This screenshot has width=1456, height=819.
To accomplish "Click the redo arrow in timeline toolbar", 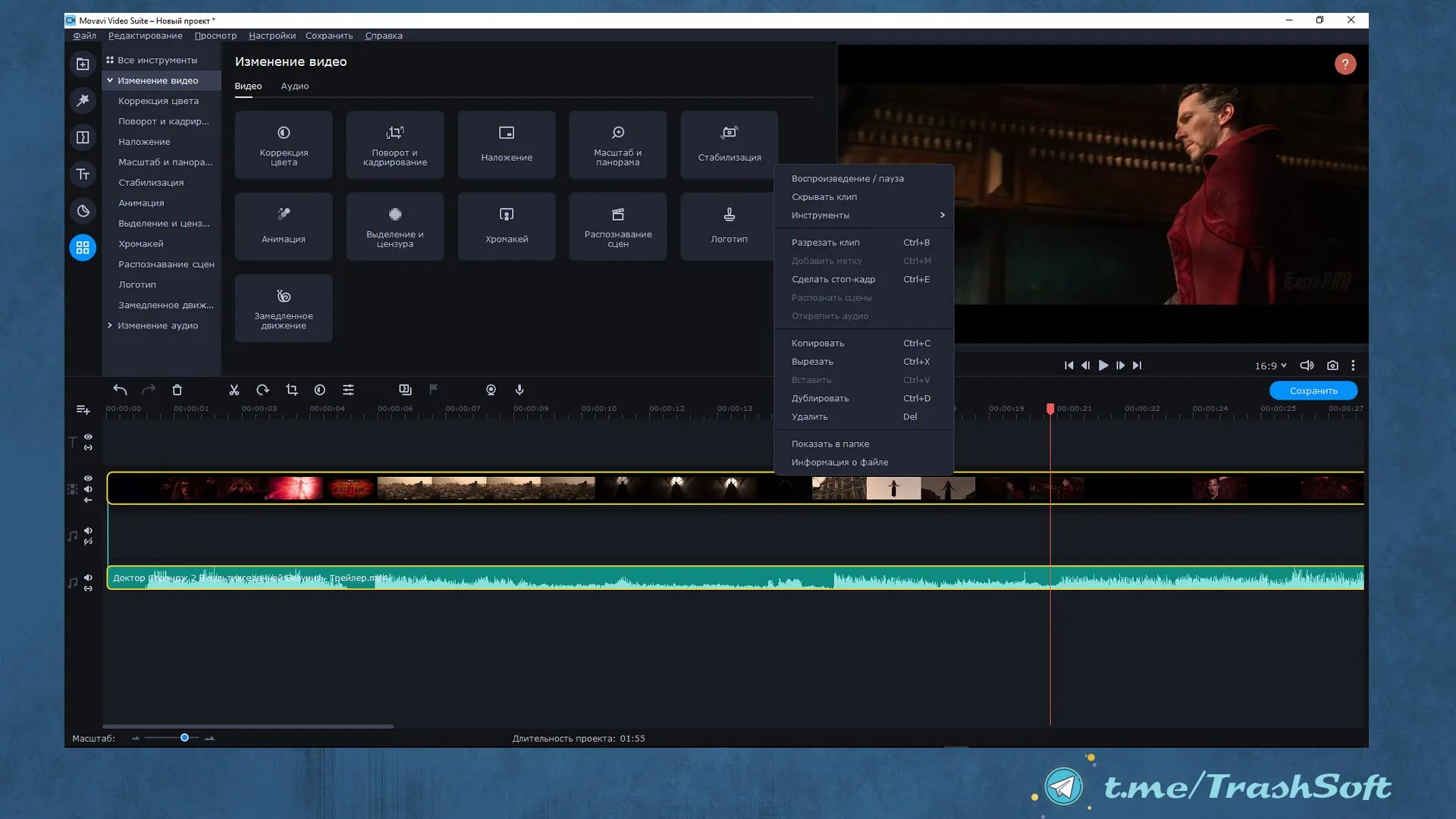I will click(149, 390).
